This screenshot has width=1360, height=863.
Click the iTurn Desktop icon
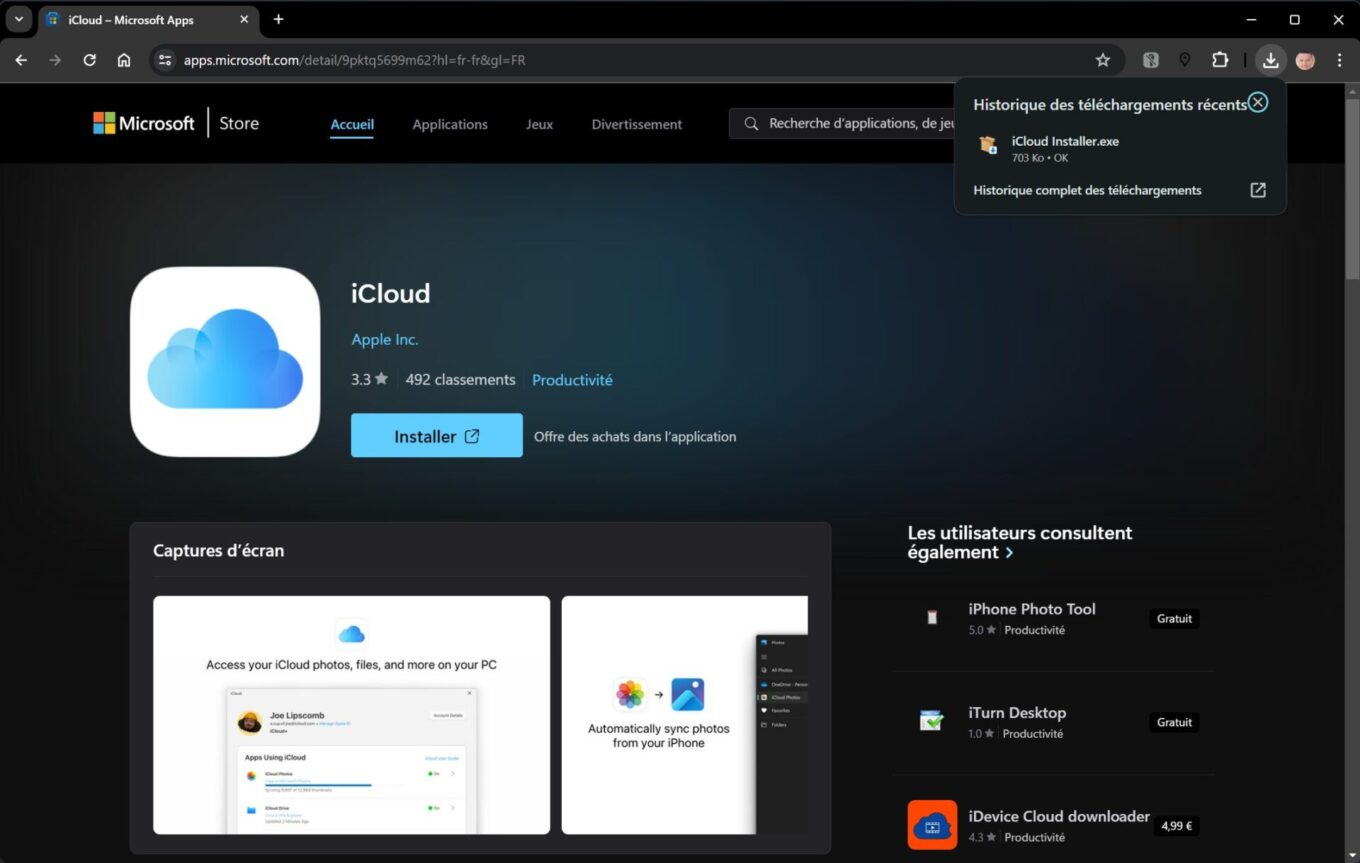(x=932, y=721)
